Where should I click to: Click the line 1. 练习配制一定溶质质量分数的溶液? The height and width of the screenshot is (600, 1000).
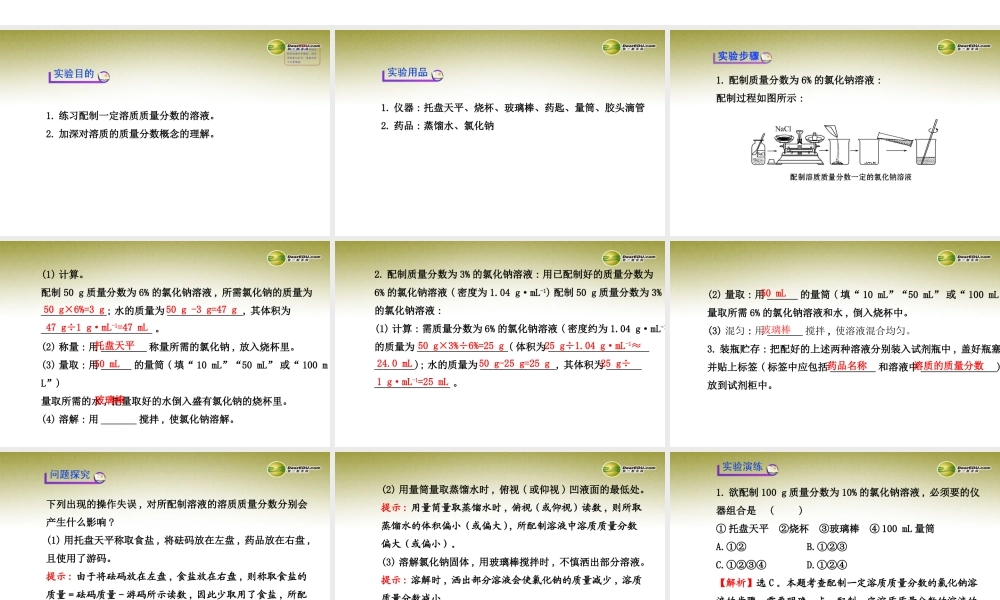click(130, 115)
